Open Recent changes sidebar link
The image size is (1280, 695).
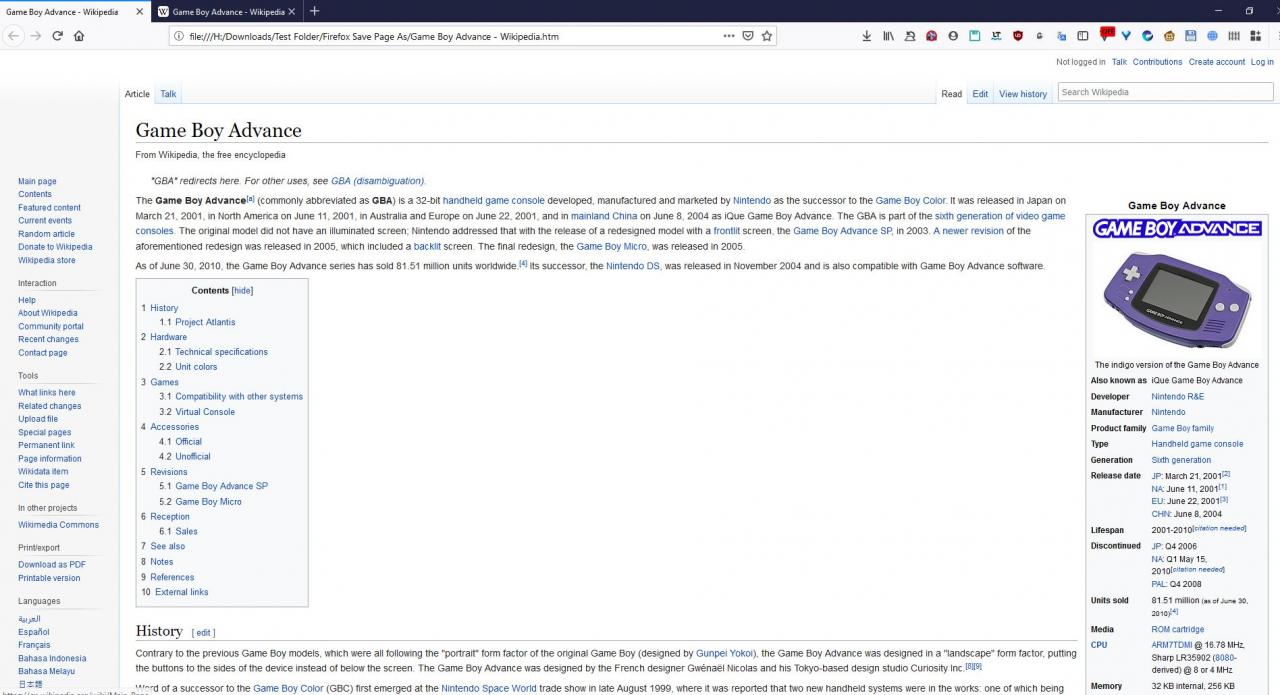(x=48, y=339)
